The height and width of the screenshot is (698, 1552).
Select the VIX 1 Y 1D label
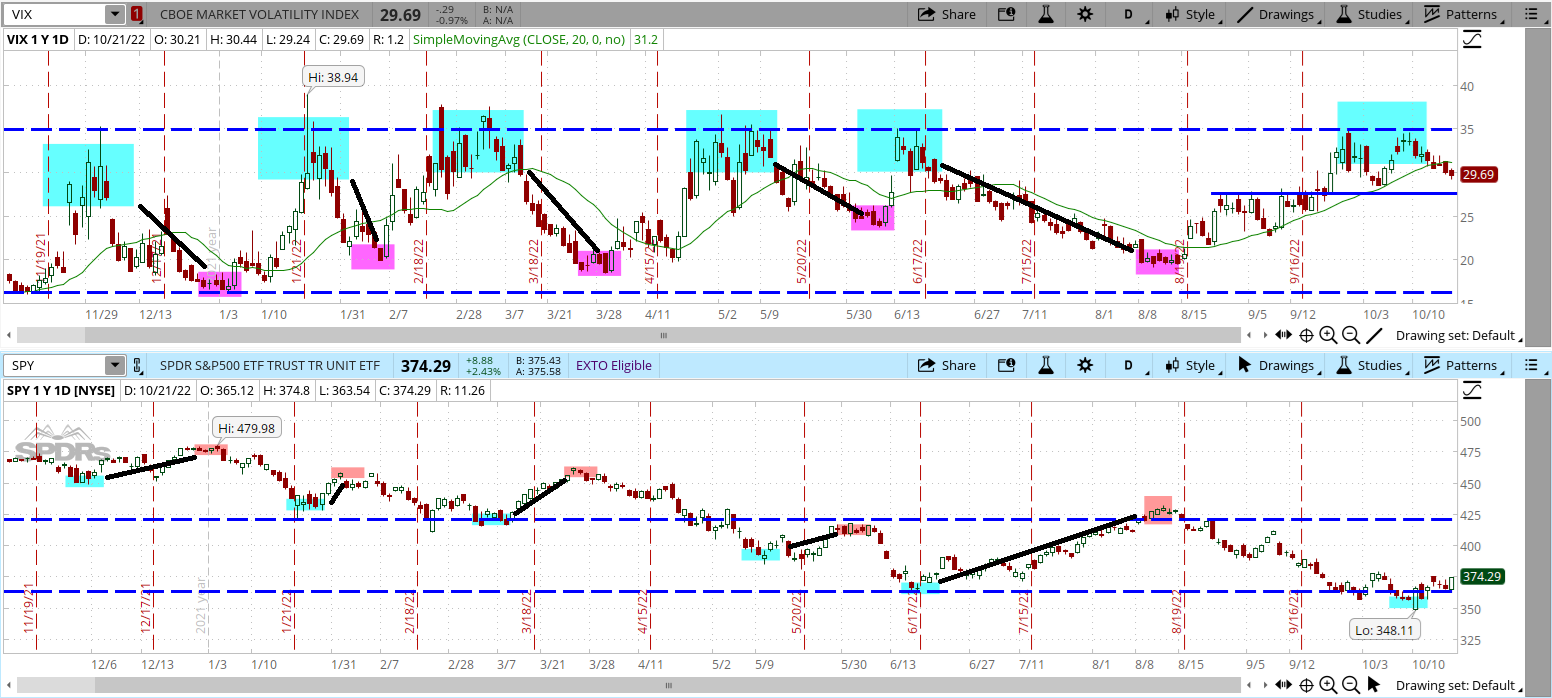pyautogui.click(x=39, y=40)
